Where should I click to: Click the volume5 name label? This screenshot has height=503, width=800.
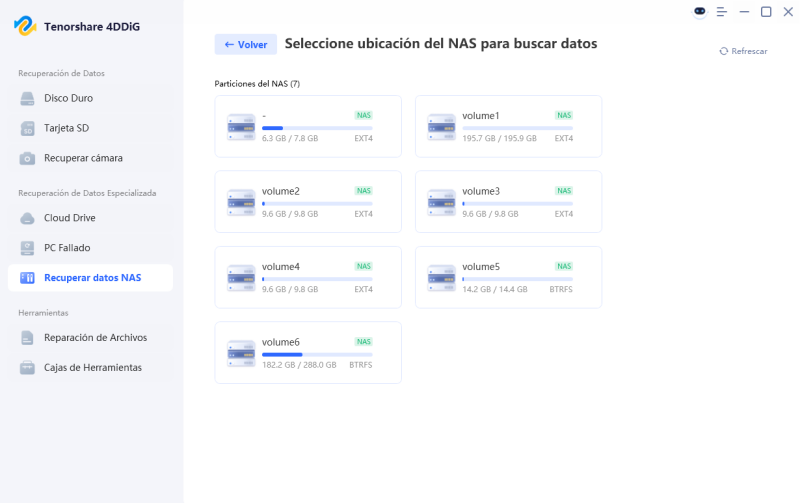(481, 267)
